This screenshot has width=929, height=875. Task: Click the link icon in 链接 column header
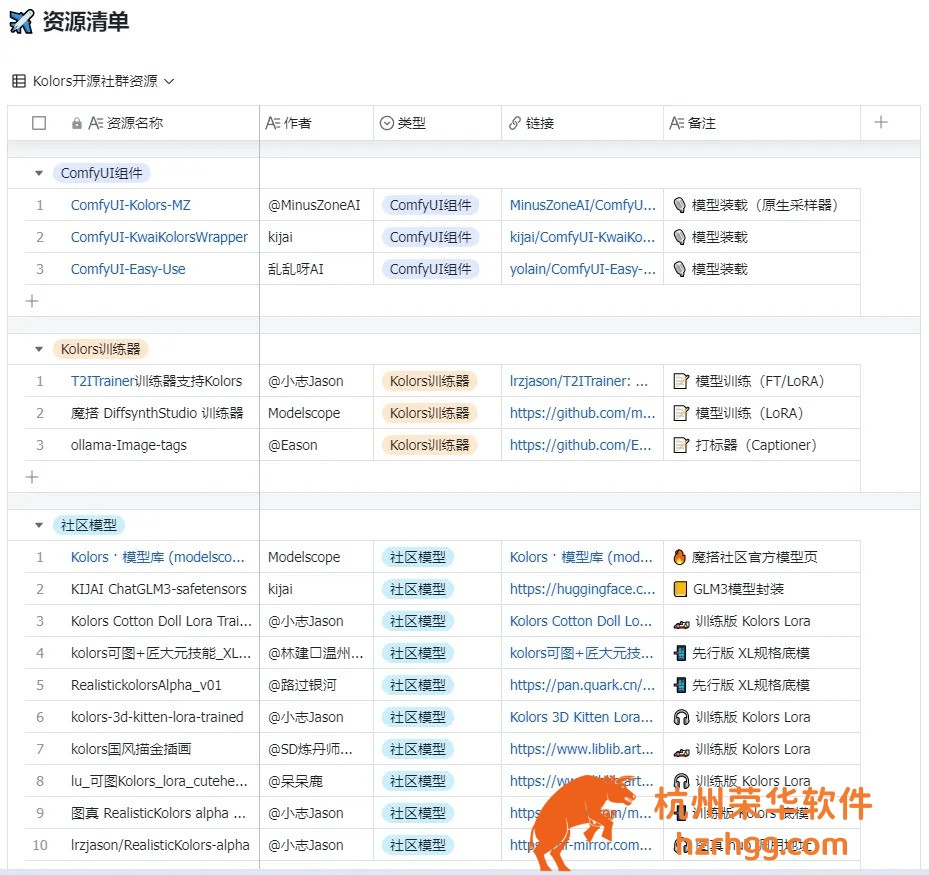coord(515,123)
